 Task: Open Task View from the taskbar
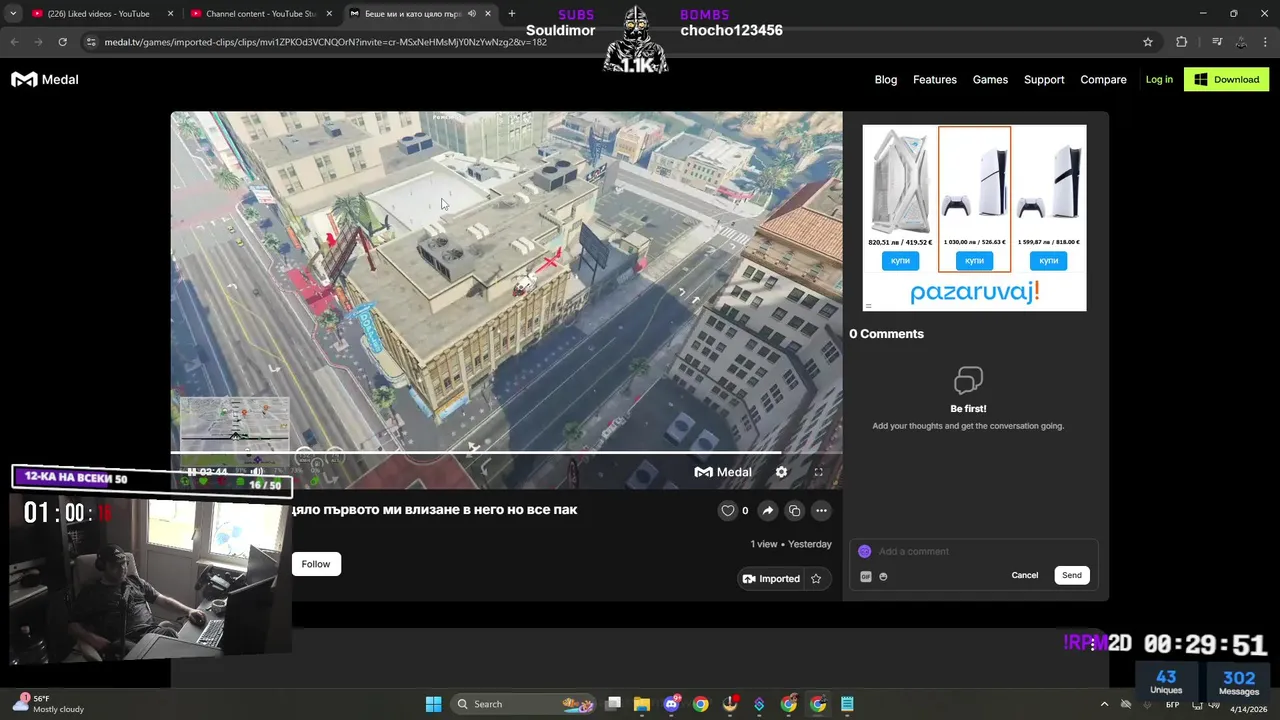613,704
